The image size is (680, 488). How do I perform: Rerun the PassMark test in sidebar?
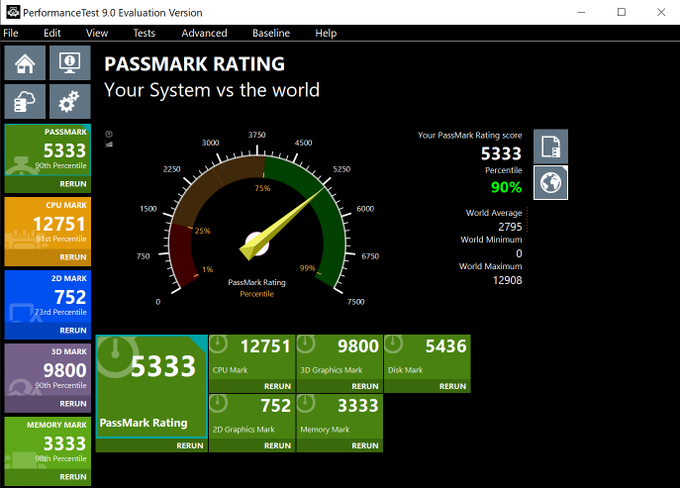73,184
